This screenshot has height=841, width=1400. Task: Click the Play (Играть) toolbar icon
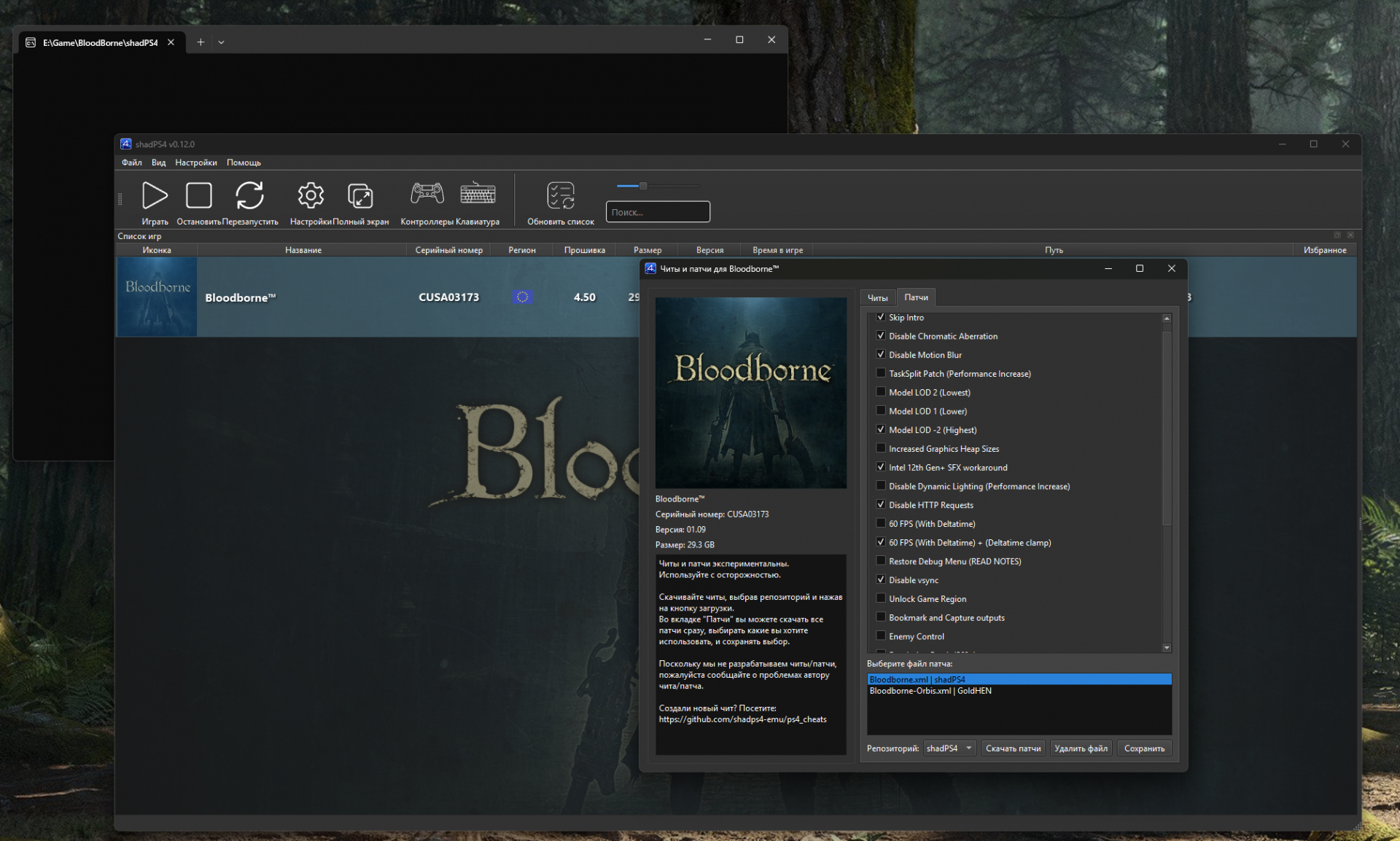point(154,195)
